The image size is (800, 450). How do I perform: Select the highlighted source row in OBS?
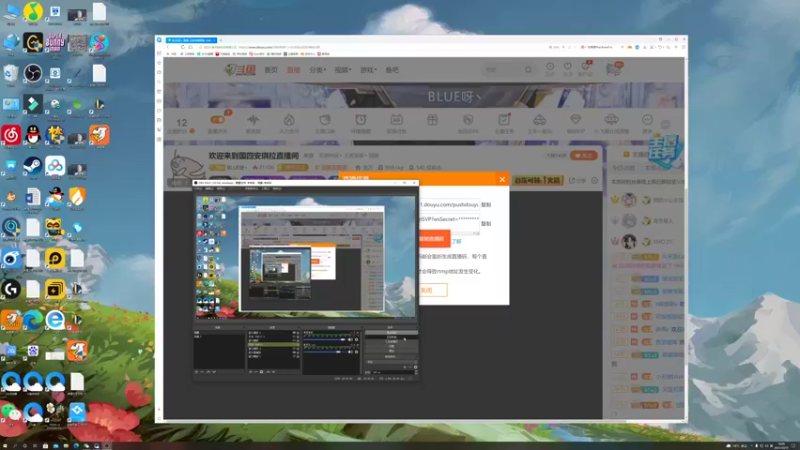point(273,345)
